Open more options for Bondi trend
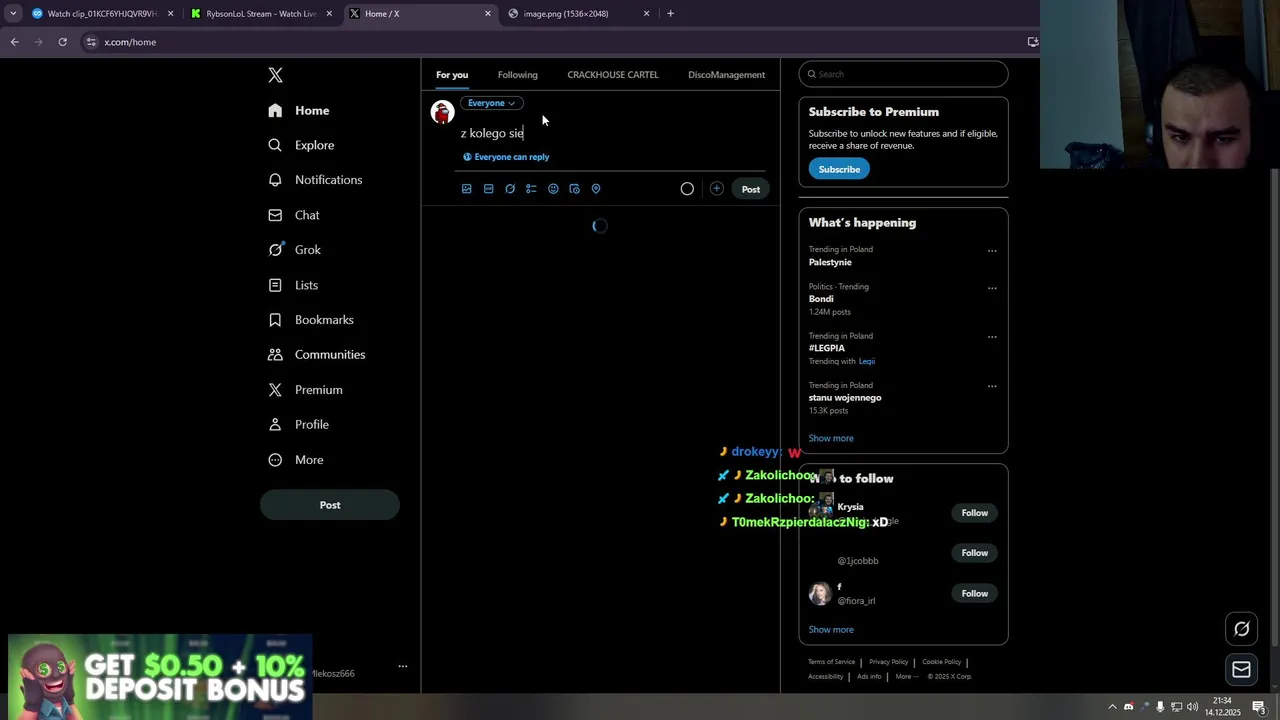Image resolution: width=1280 pixels, height=720 pixels. pyautogui.click(x=992, y=288)
